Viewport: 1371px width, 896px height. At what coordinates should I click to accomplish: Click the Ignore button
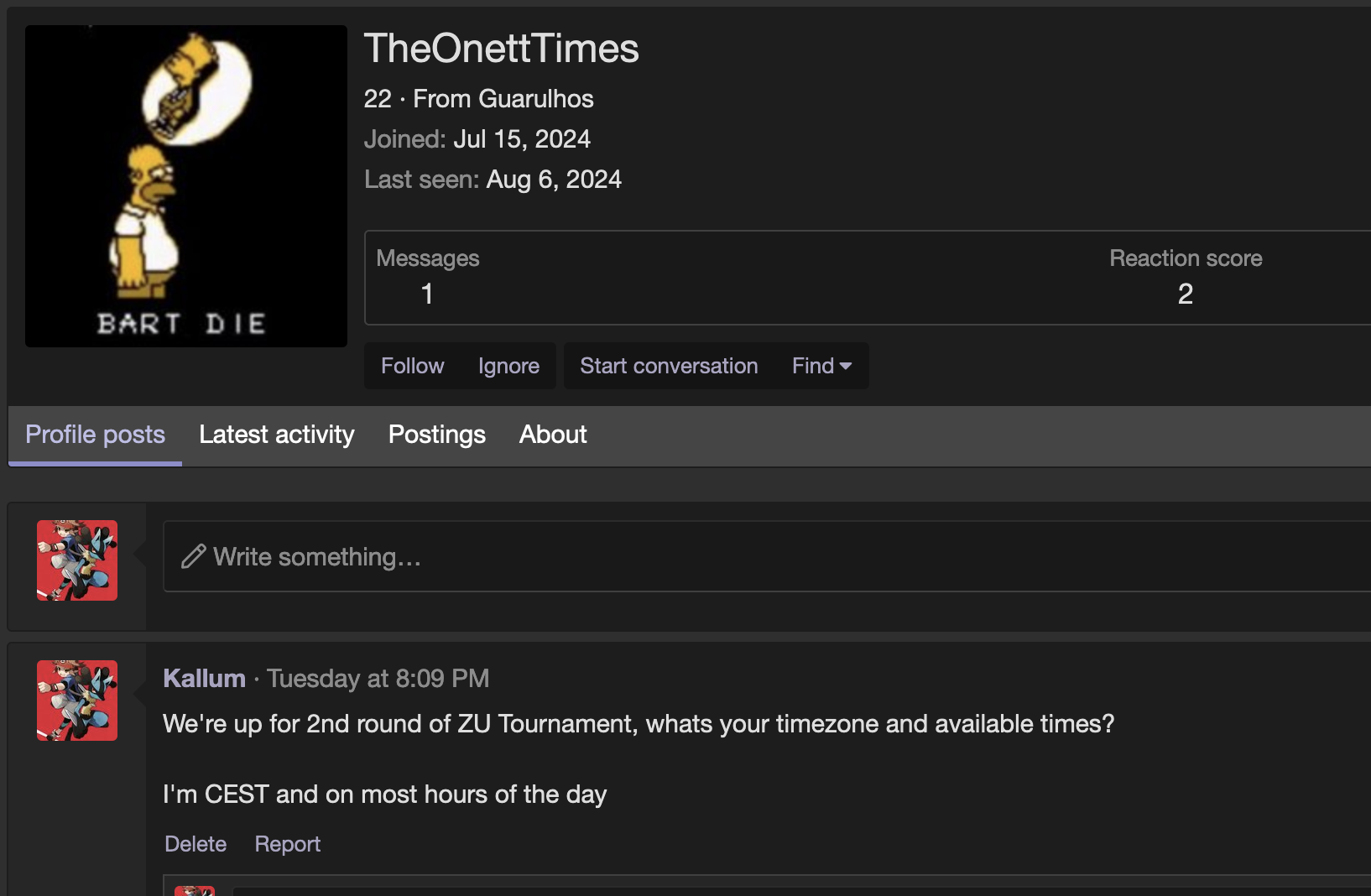(508, 366)
